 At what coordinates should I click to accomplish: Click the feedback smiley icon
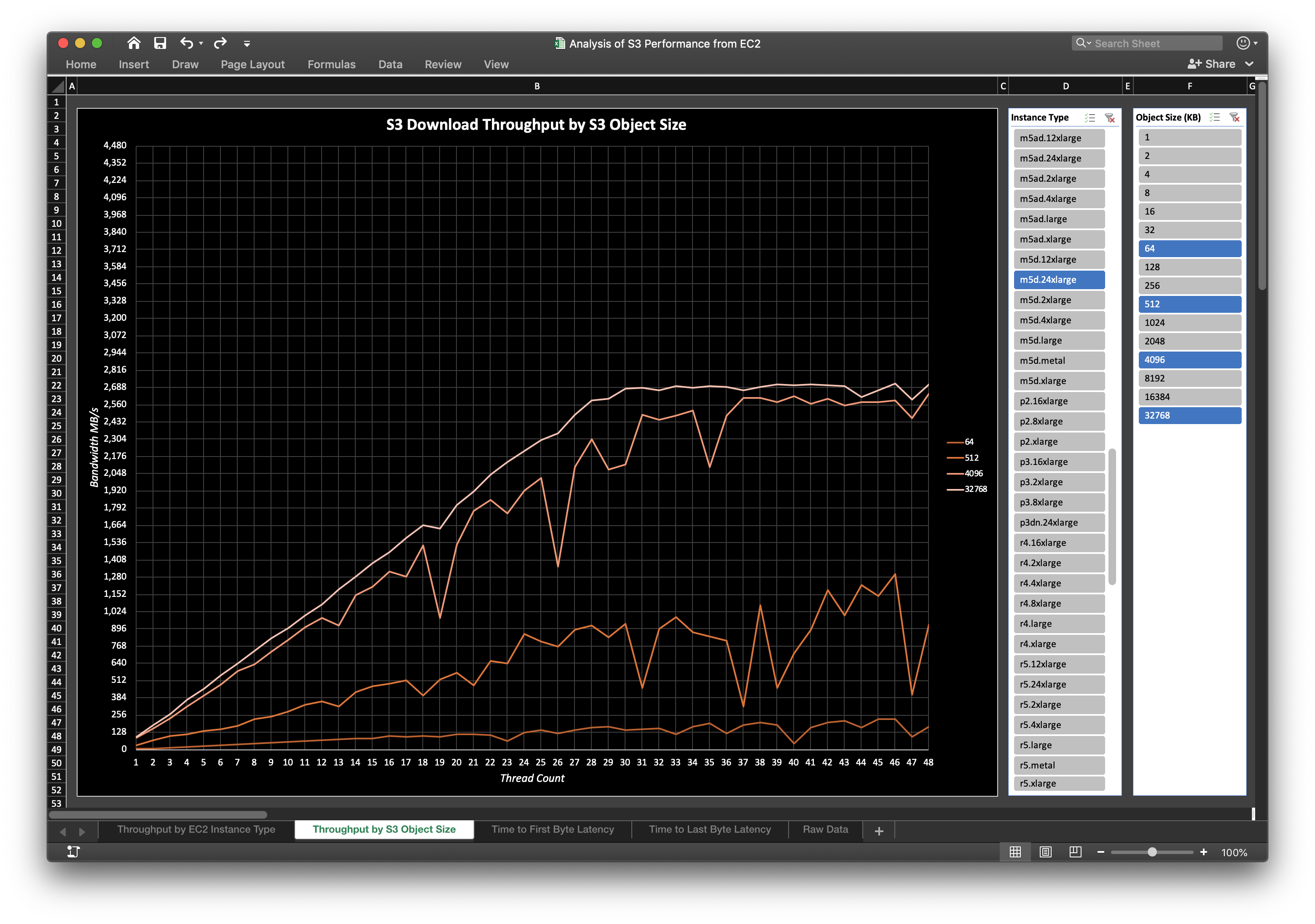pos(1243,43)
